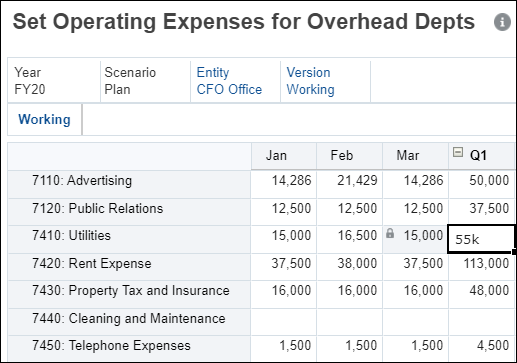Click Rent Expense Feb cell 38,000
The image size is (517, 363).
[349, 267]
